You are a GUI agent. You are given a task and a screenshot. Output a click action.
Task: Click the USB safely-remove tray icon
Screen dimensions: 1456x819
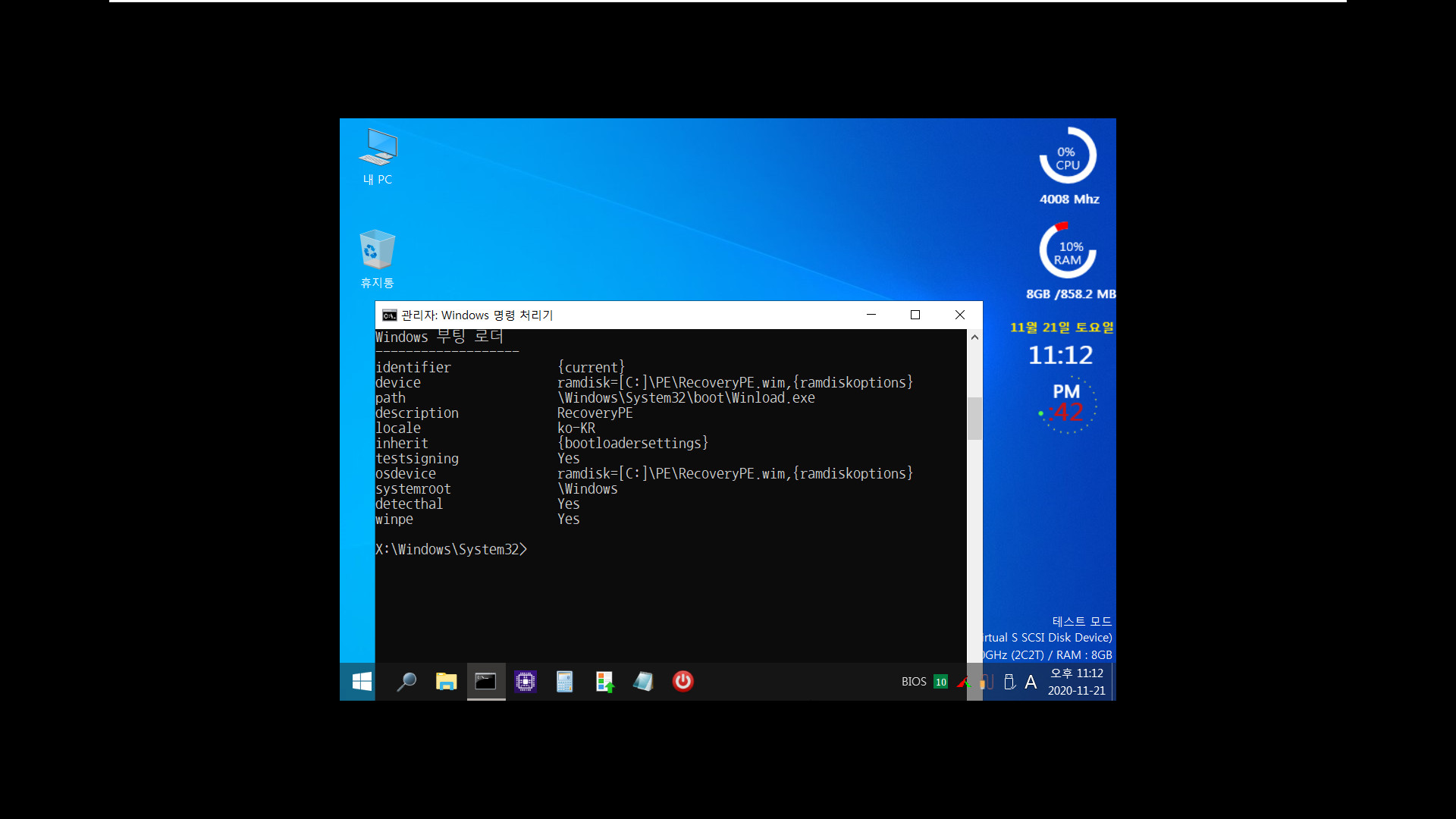[1009, 682]
